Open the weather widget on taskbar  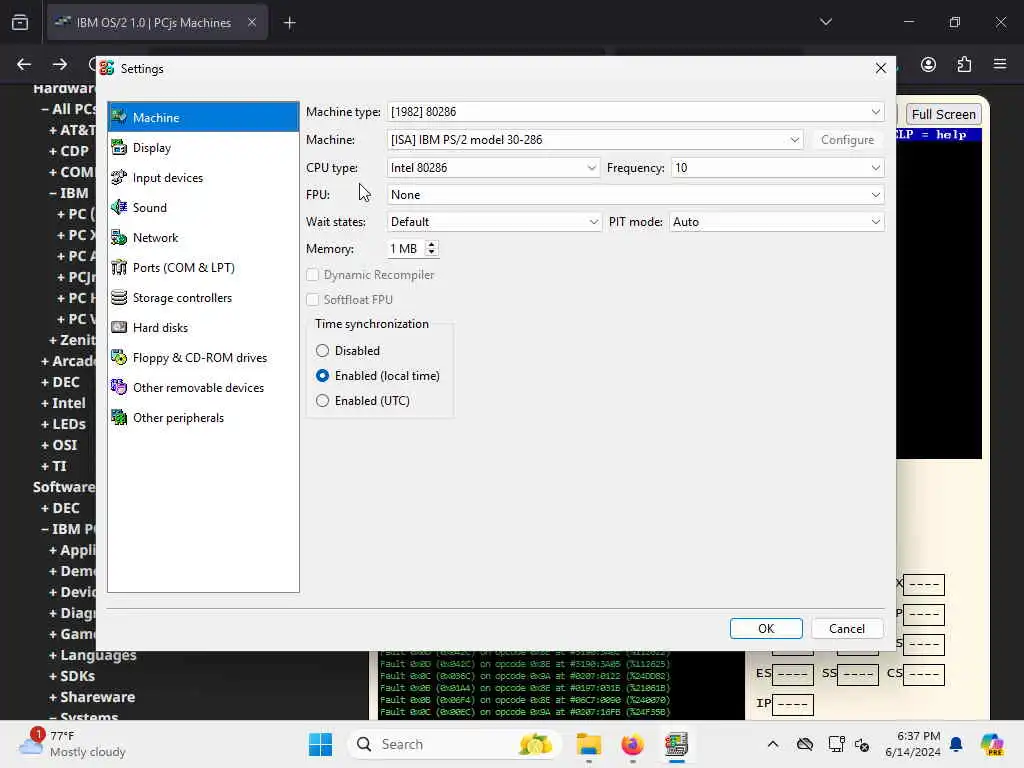point(73,744)
